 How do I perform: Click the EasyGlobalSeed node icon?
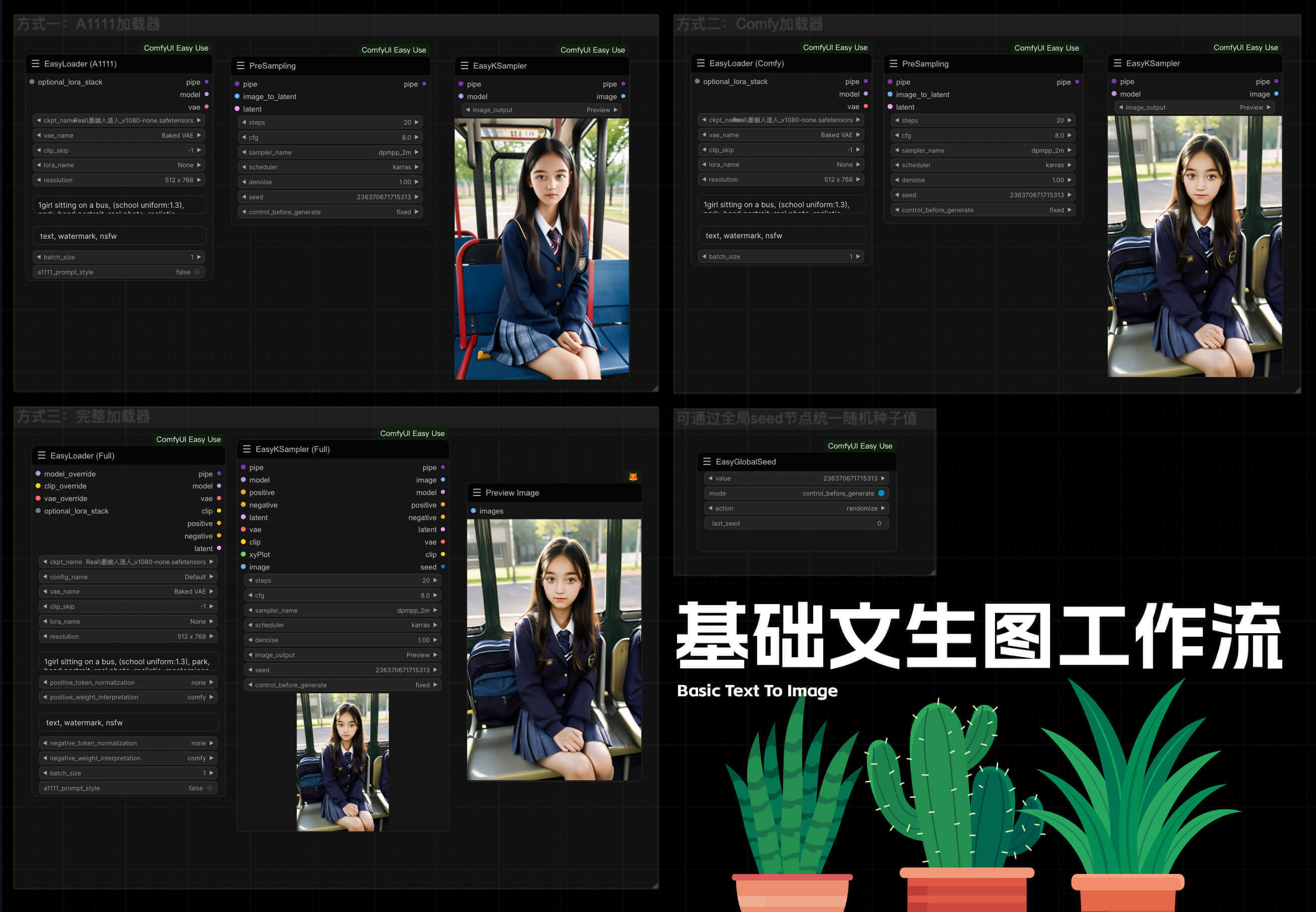pos(707,461)
